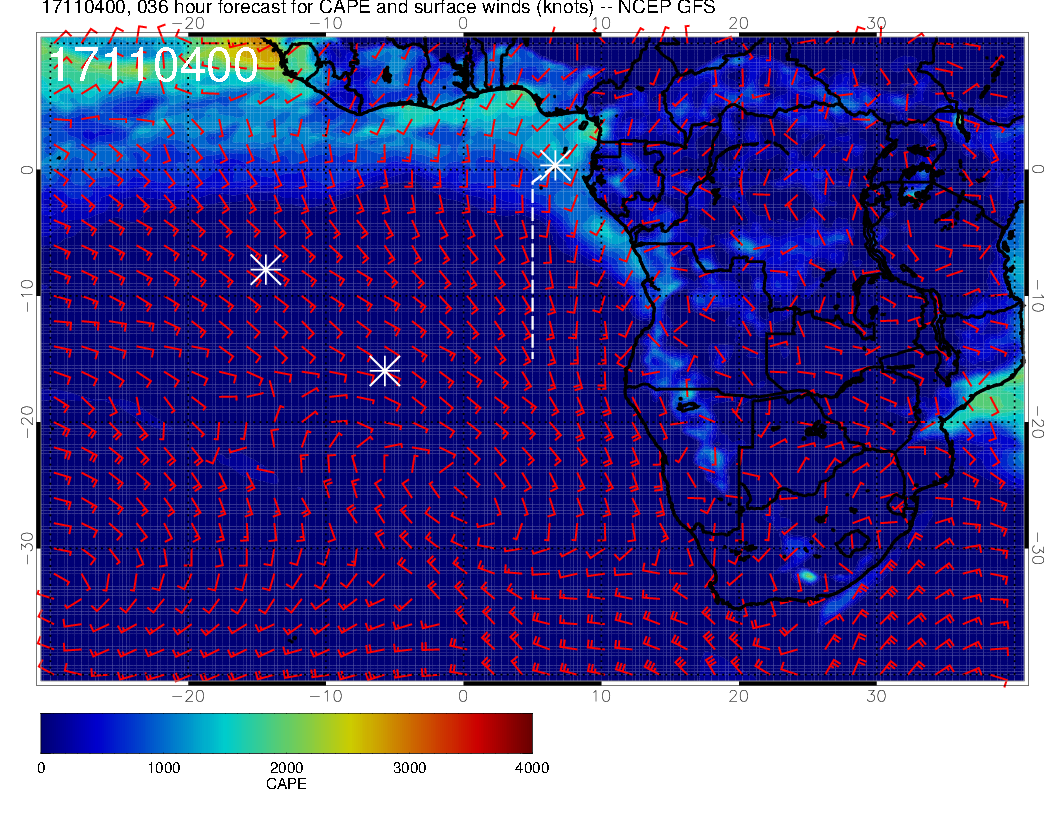Click inside the Lesotho border outline
This screenshot has height=816, width=1056.
[x=852, y=543]
